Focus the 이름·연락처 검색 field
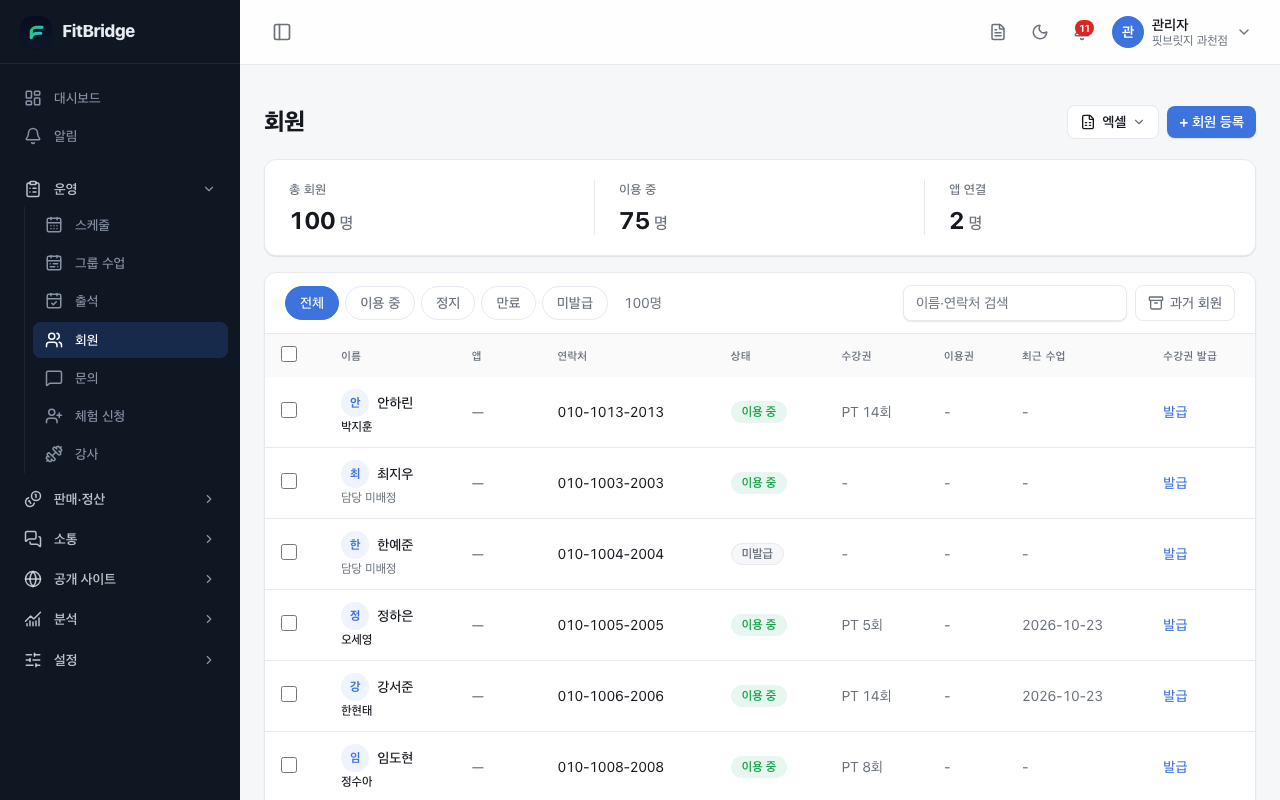1280x800 pixels. (1015, 303)
